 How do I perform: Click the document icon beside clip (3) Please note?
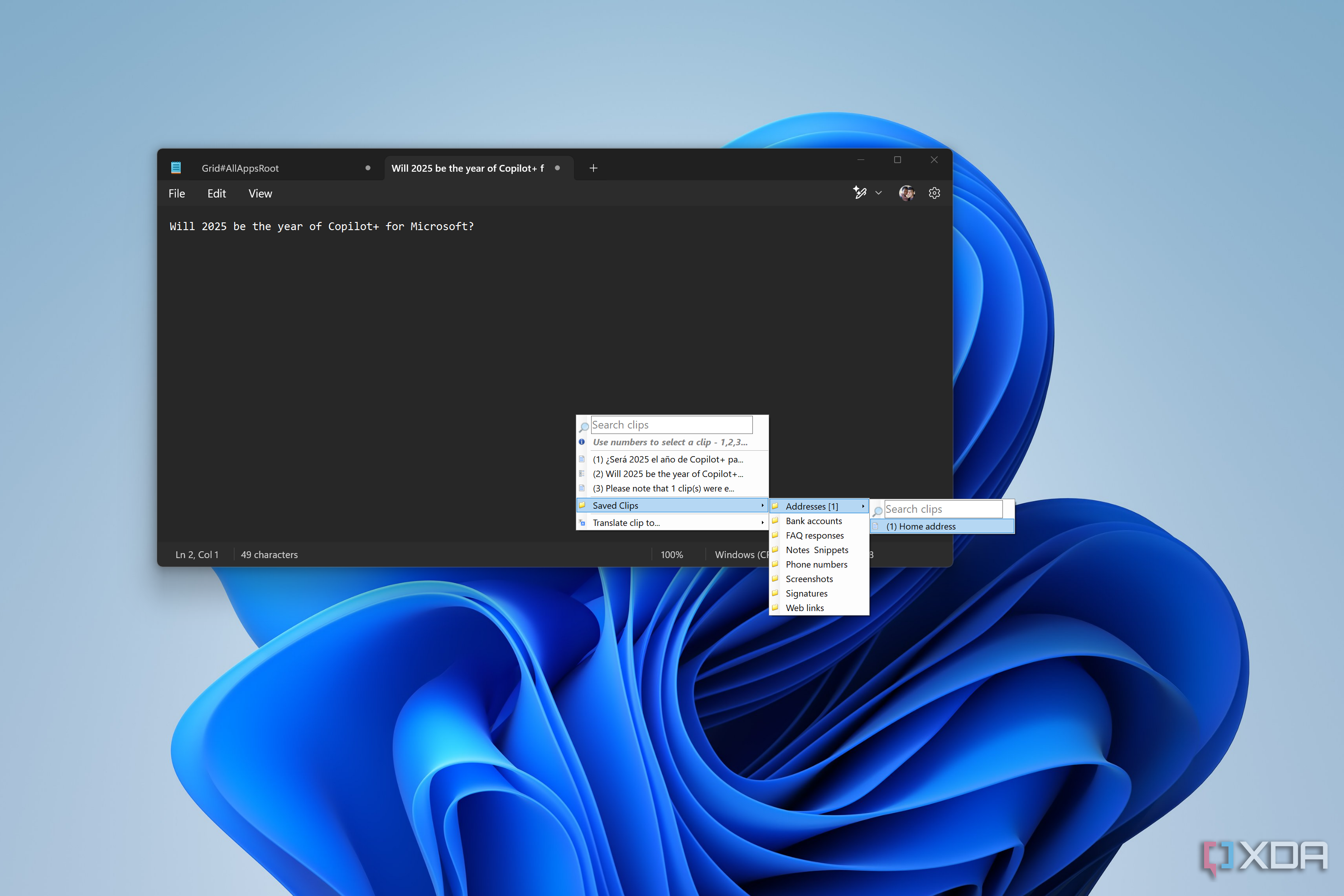[x=582, y=488]
